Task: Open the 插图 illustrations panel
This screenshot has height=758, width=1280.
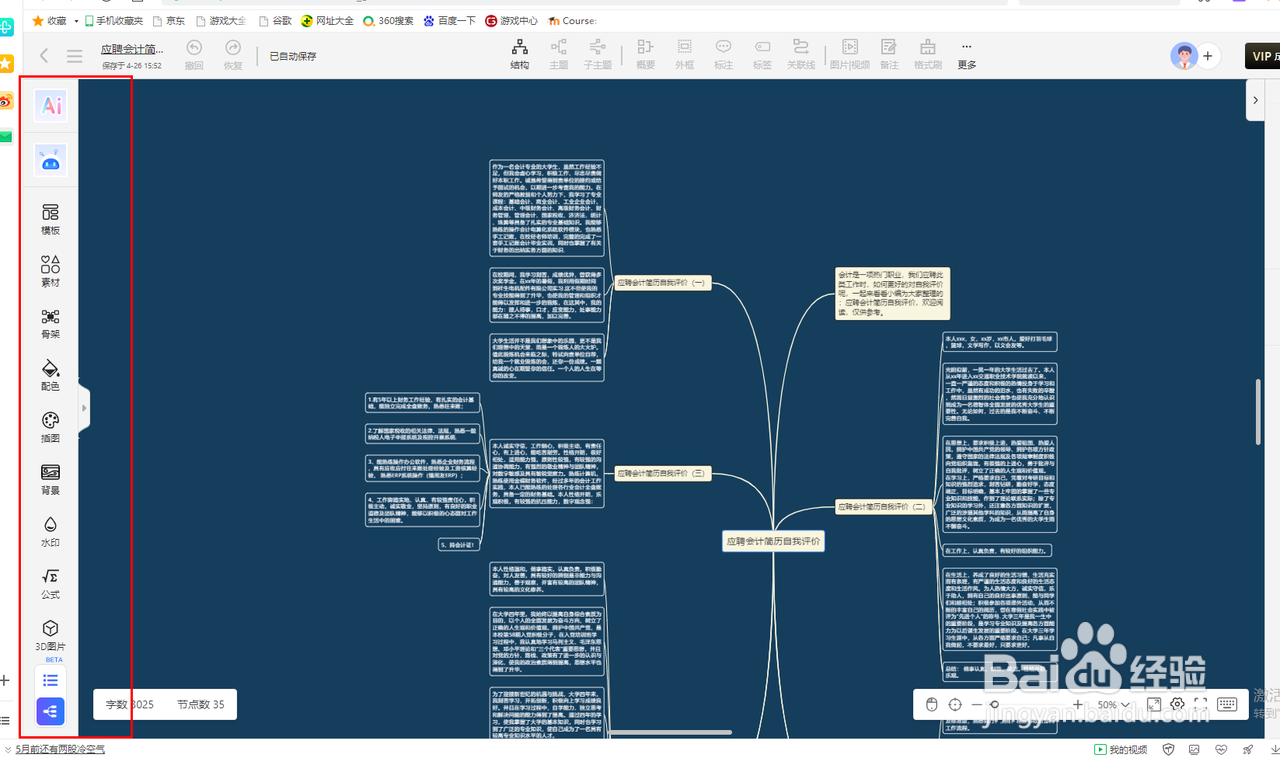Action: tap(50, 427)
